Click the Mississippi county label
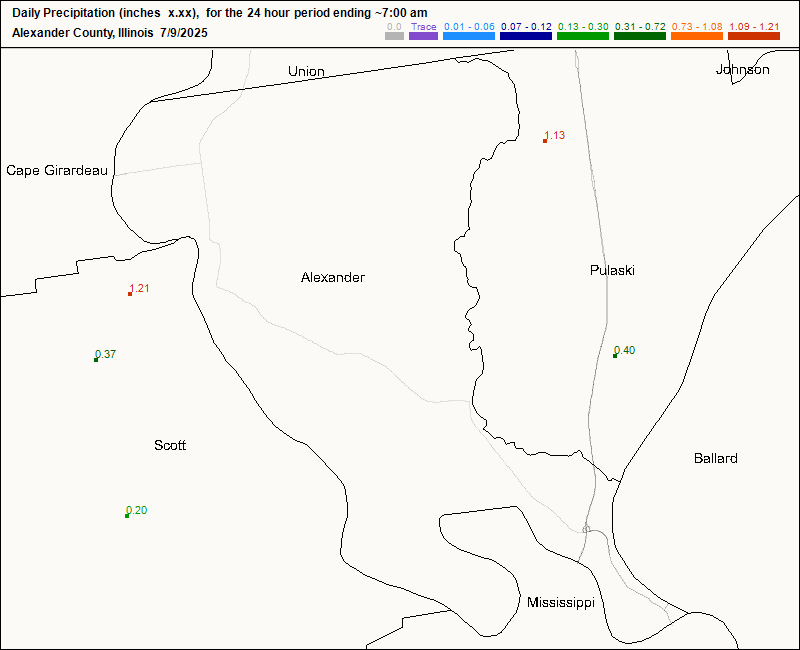Viewport: 800px width, 650px height. pyautogui.click(x=561, y=603)
